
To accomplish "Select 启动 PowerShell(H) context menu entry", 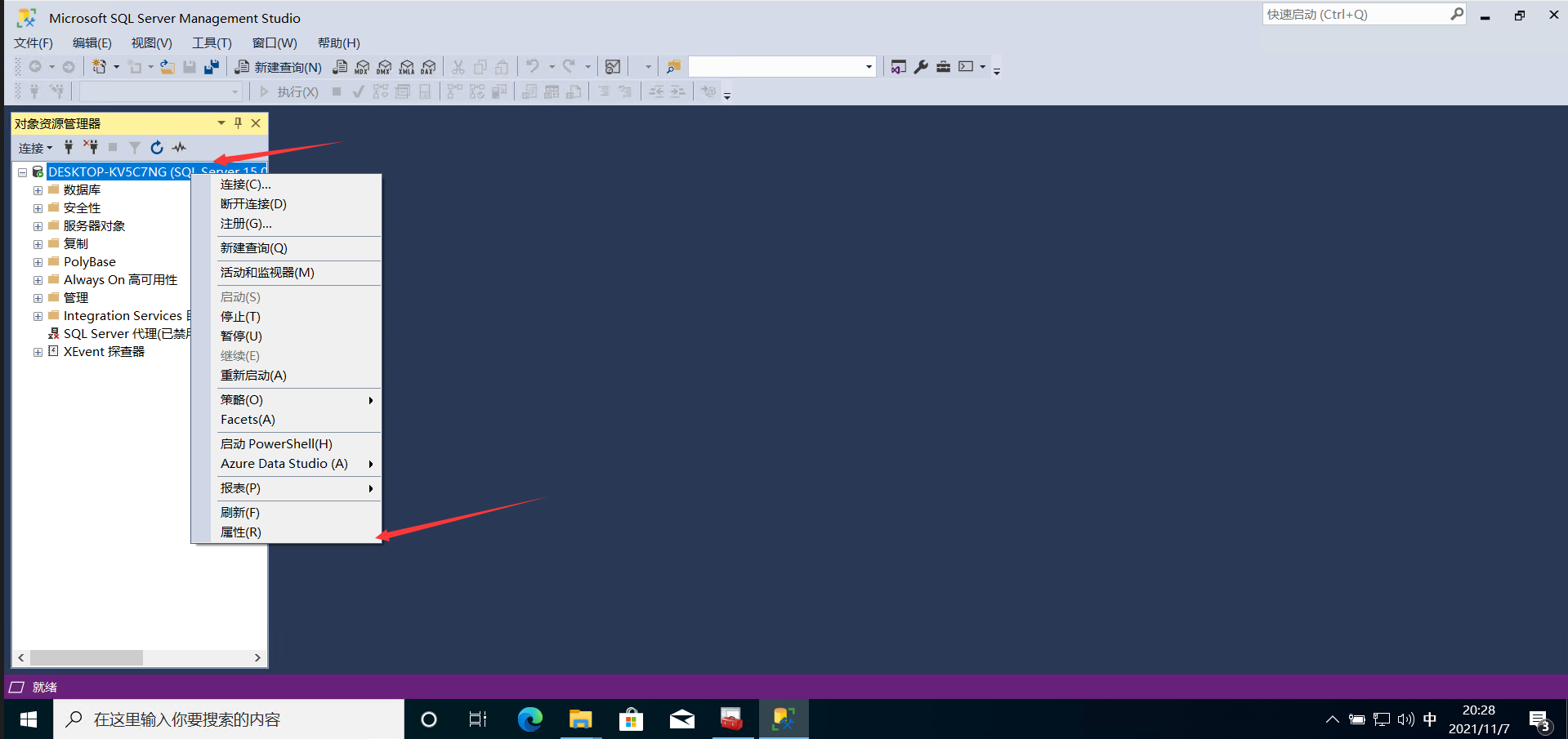I will [286, 444].
